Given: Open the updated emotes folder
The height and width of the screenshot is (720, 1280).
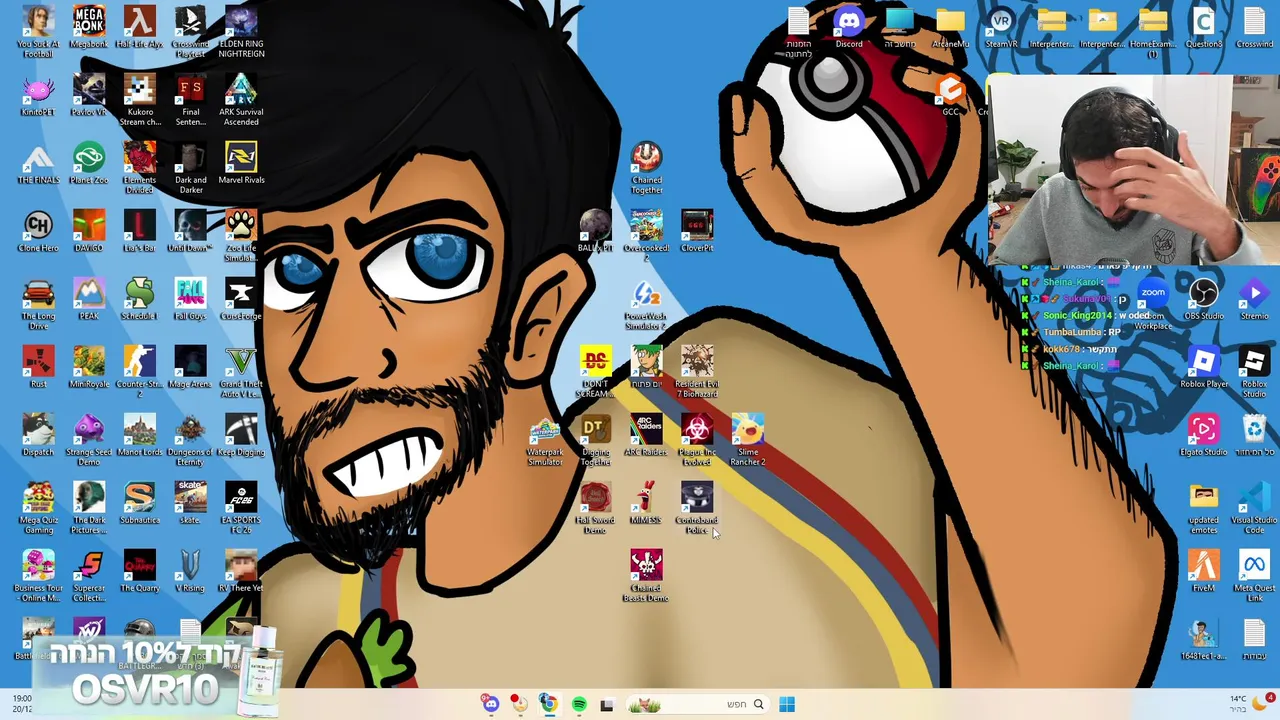Looking at the screenshot, I should click(x=1204, y=508).
